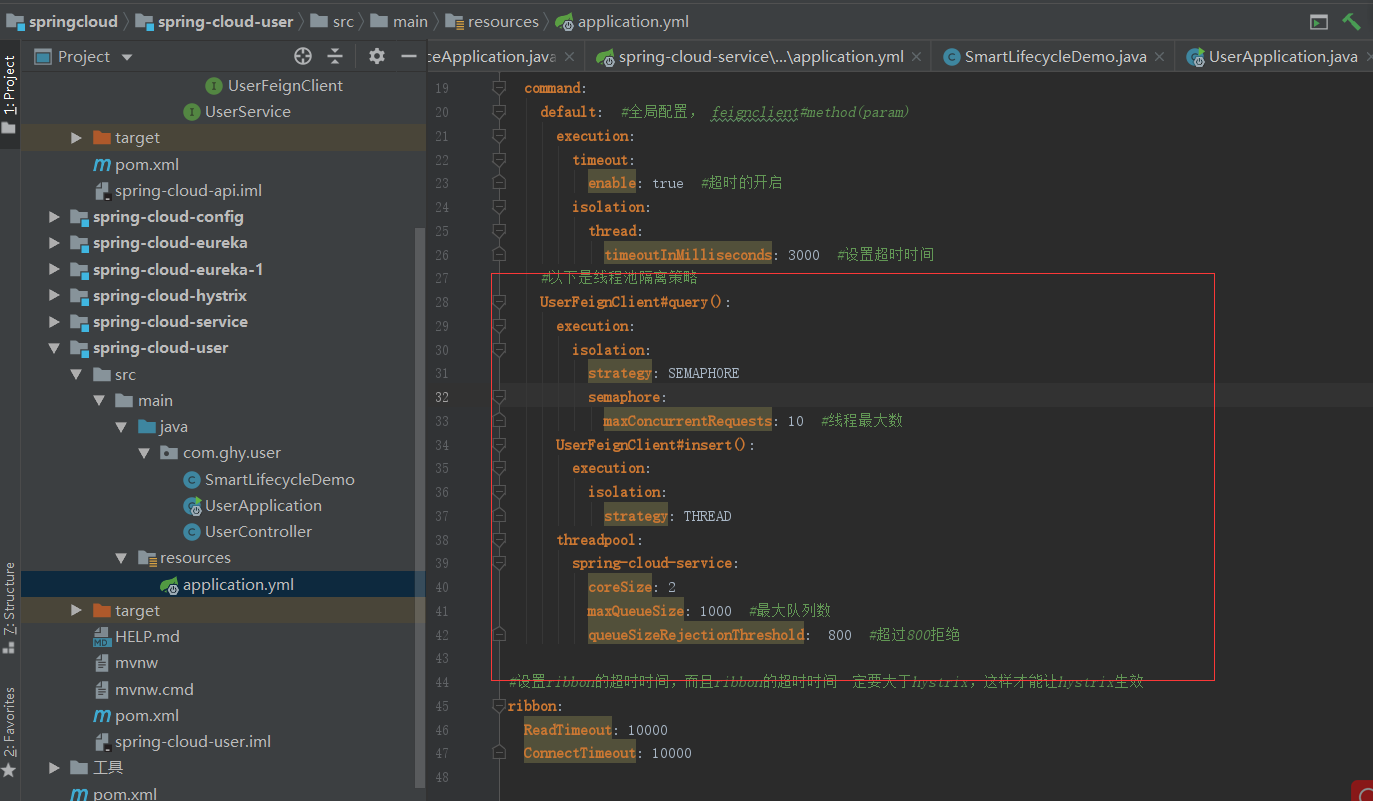Click main in the breadcrumb bar
Viewport: 1373px width, 801px height.
point(399,21)
